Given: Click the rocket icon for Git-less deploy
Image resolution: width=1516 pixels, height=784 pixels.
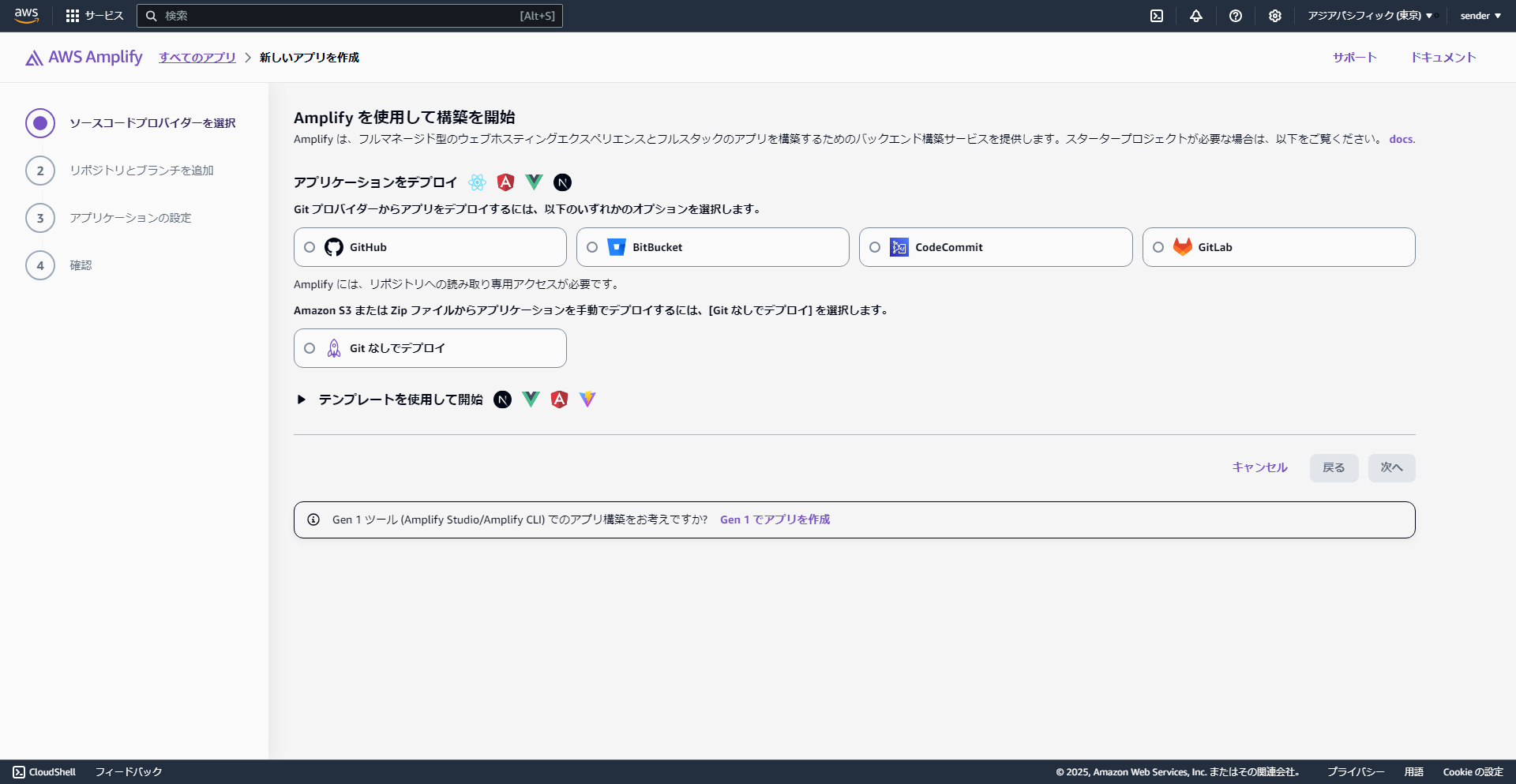Looking at the screenshot, I should (334, 348).
